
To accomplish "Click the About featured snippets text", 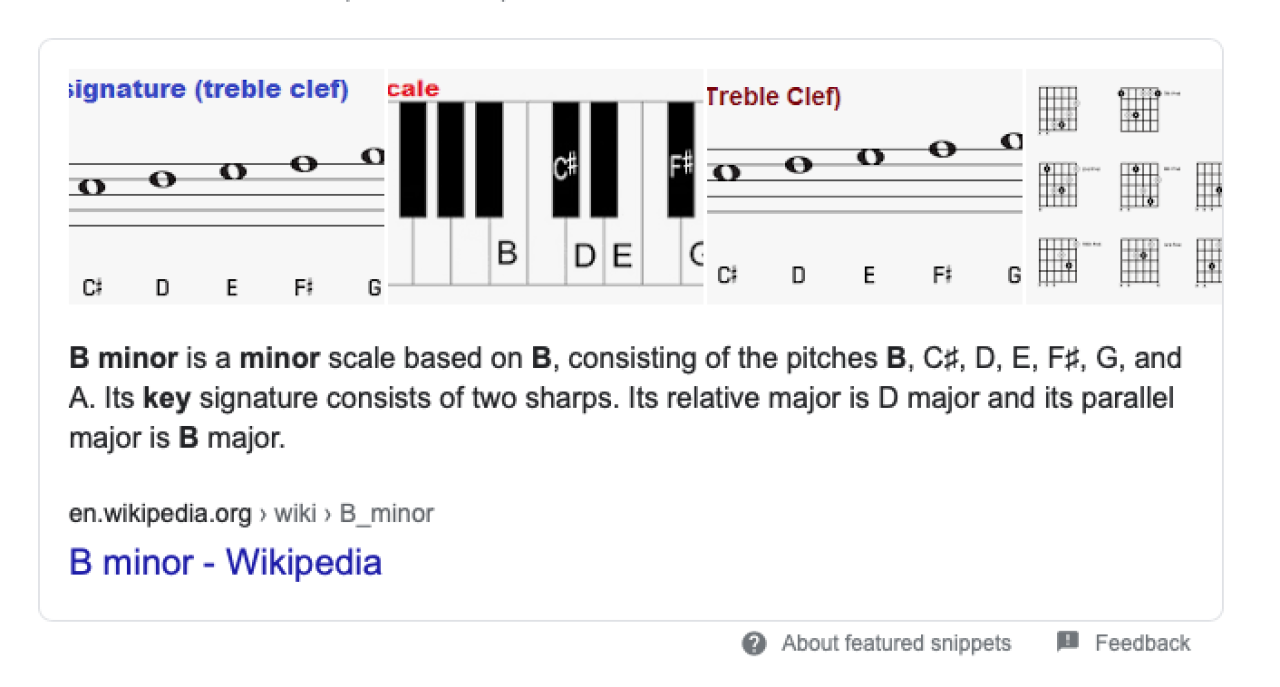I will (x=896, y=643).
